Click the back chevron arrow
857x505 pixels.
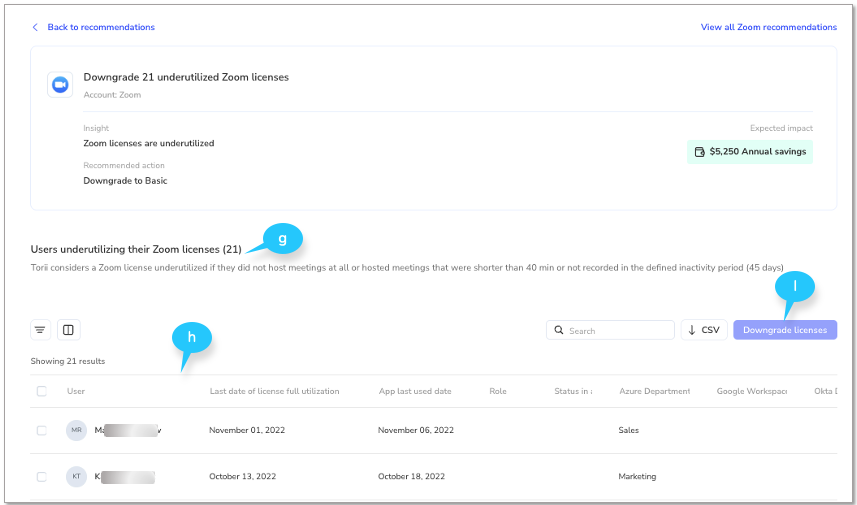35,27
